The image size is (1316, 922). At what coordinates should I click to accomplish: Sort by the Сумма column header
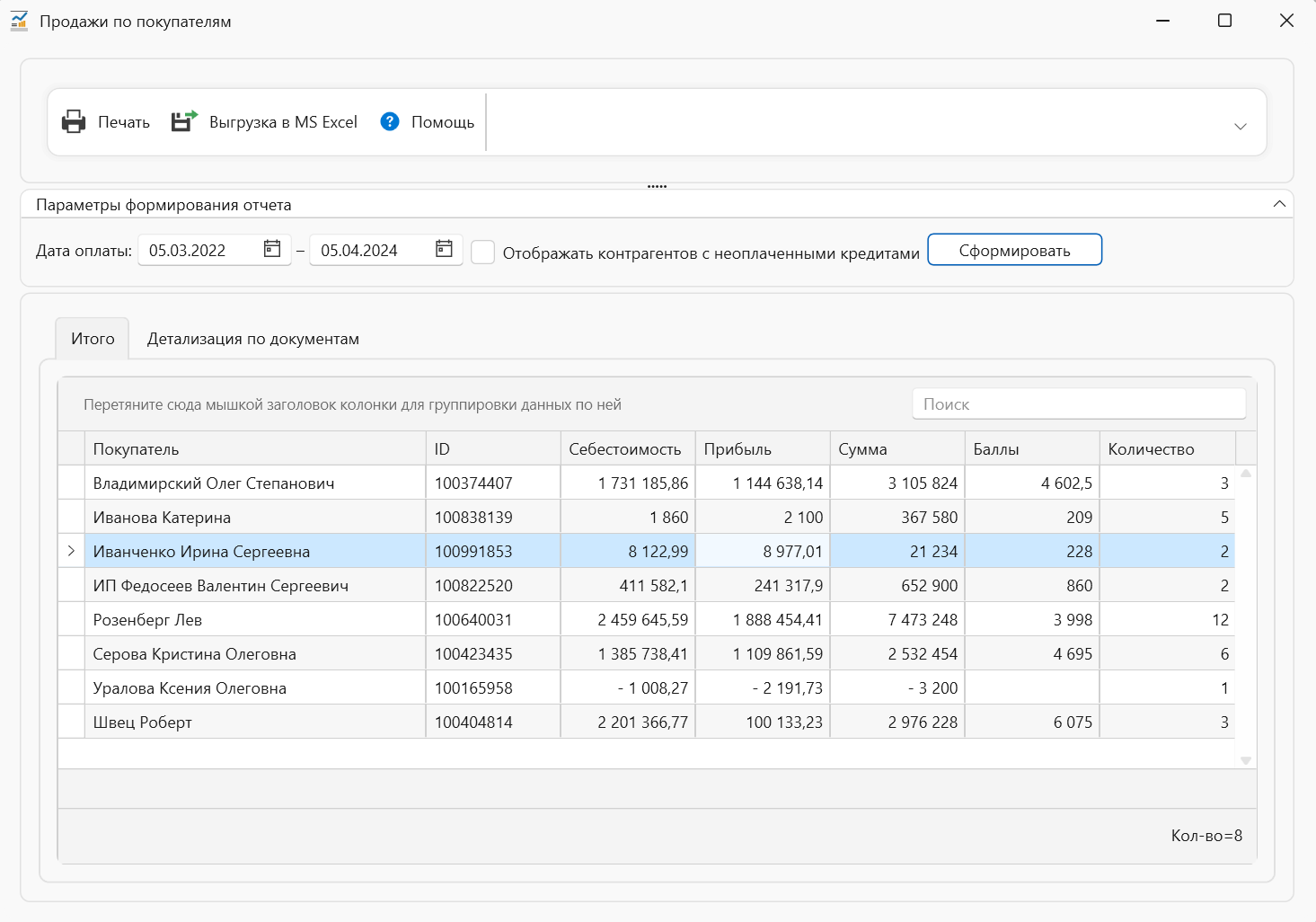897,448
